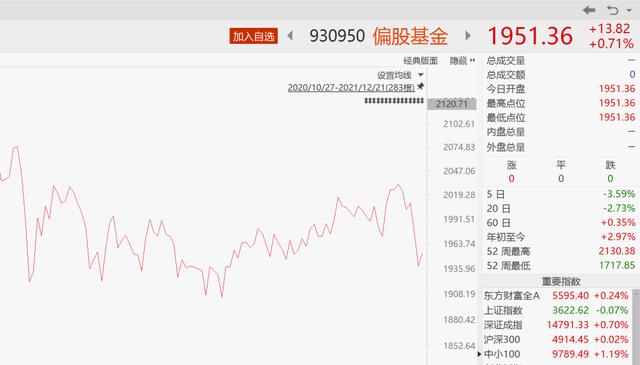This screenshot has width=640, height=365.
Task: Open the 沪深300 index row
Action: [556, 340]
